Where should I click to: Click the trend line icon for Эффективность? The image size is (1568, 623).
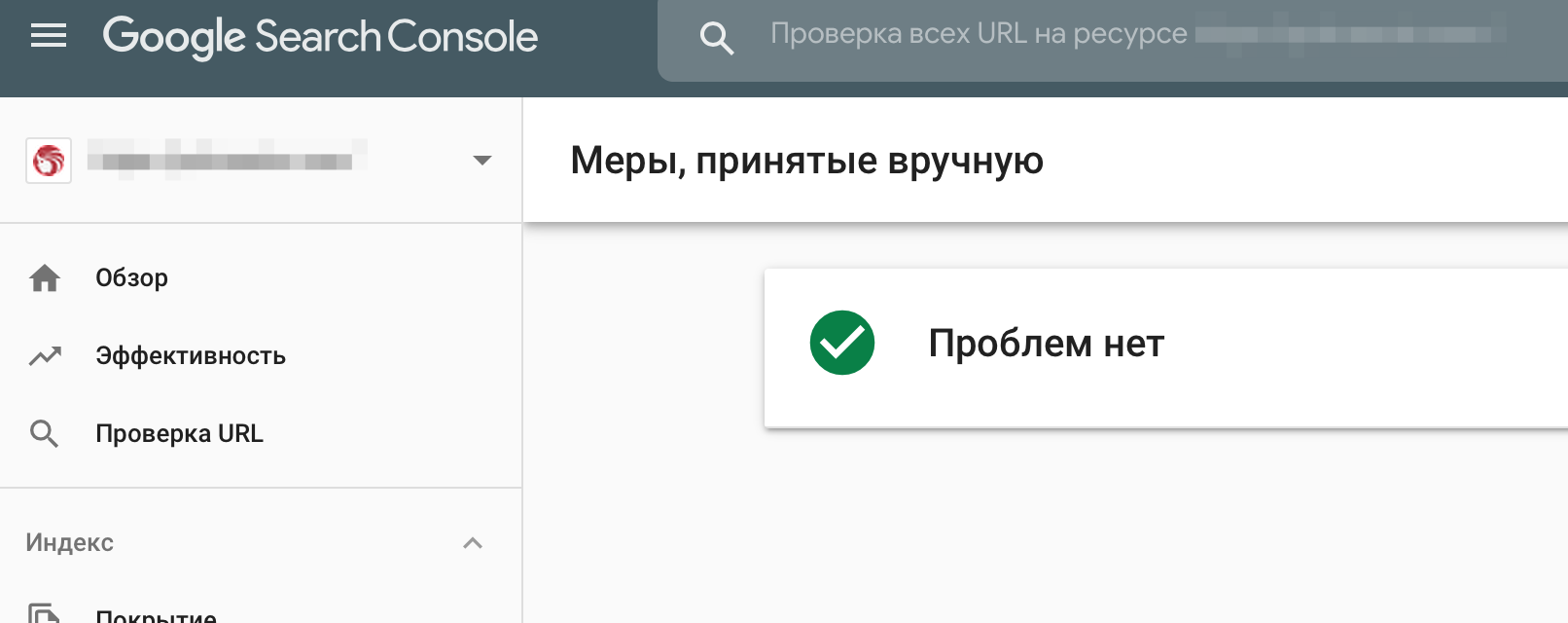point(45,356)
